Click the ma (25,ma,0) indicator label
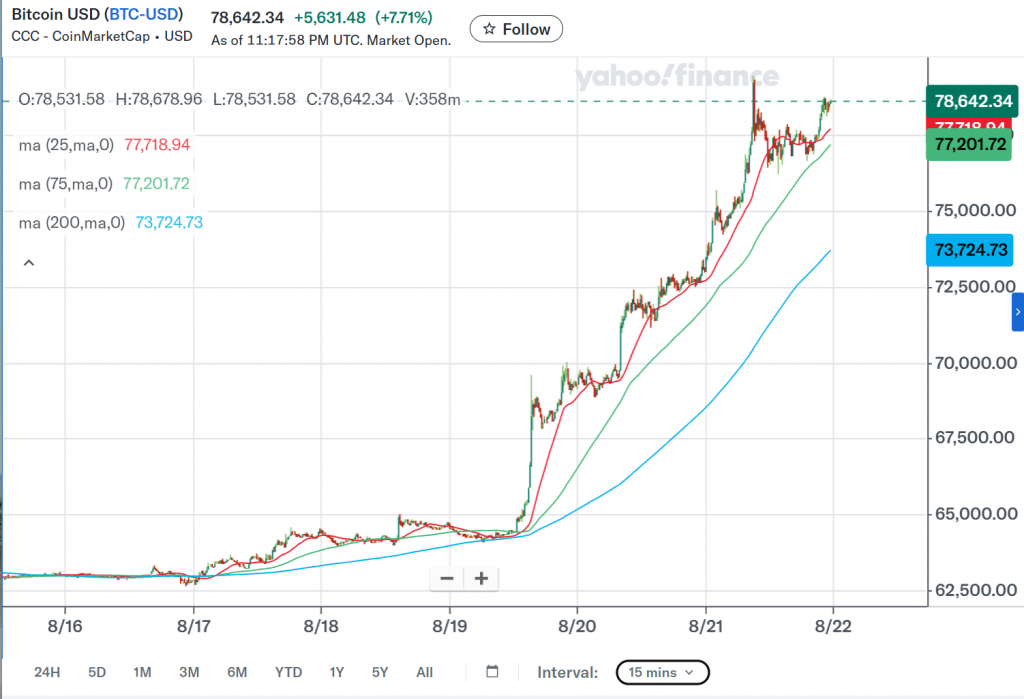This screenshot has height=699, width=1024. coord(66,145)
